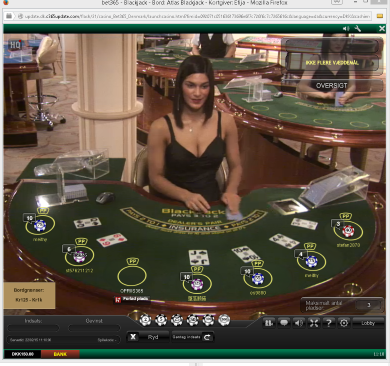Click the Indsats amount field
The height and width of the screenshot is (366, 390).
(x=34, y=328)
